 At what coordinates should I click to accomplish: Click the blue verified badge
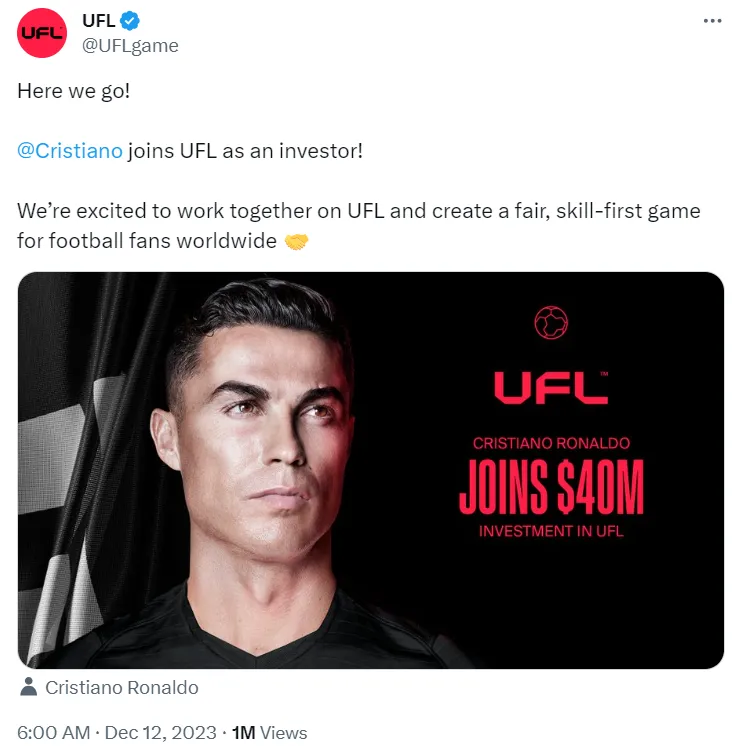coord(130,21)
